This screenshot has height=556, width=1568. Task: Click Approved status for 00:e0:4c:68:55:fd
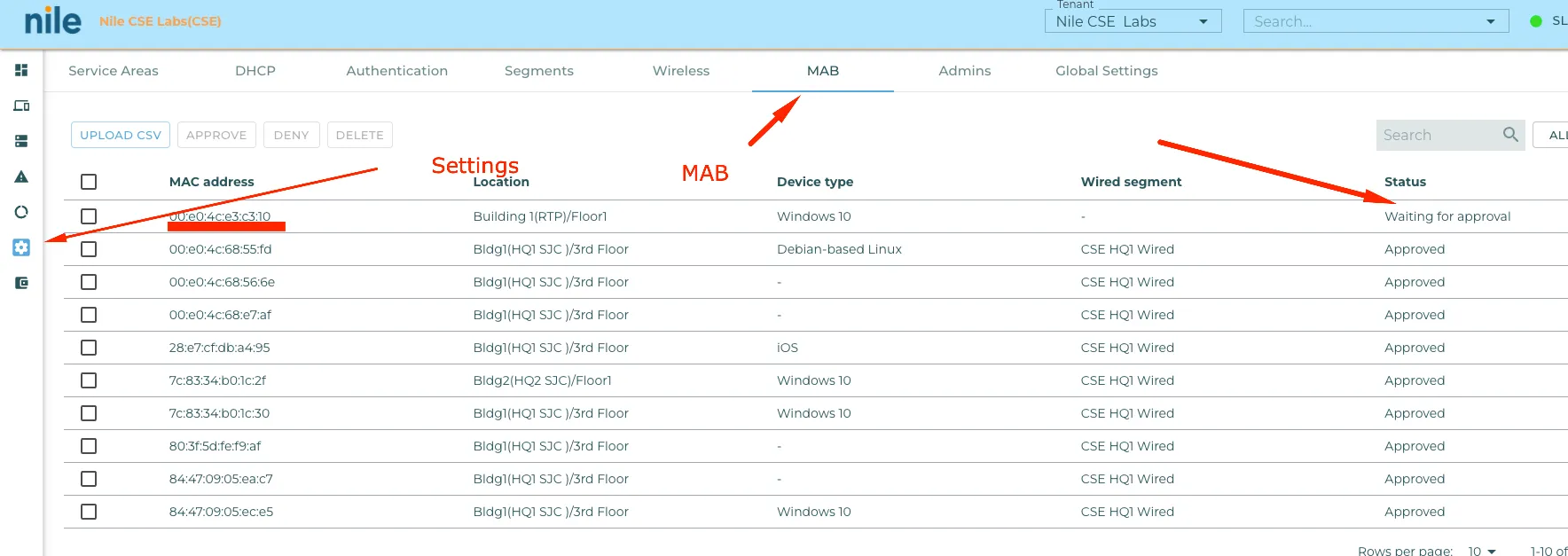point(1415,249)
